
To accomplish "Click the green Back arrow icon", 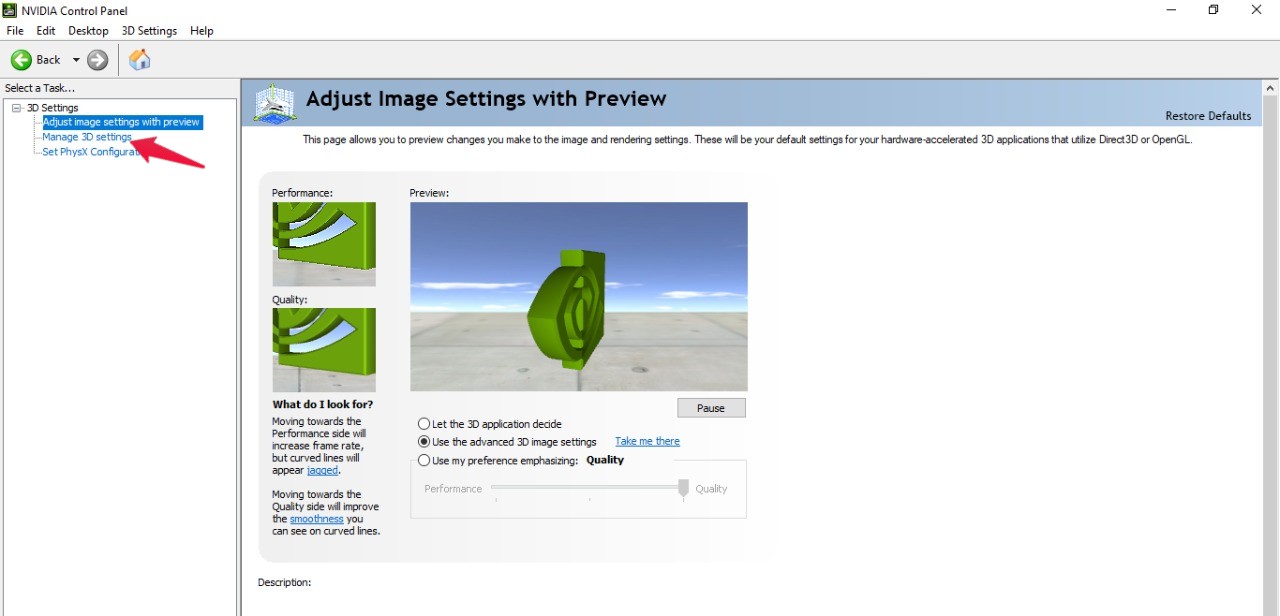I will (21, 60).
